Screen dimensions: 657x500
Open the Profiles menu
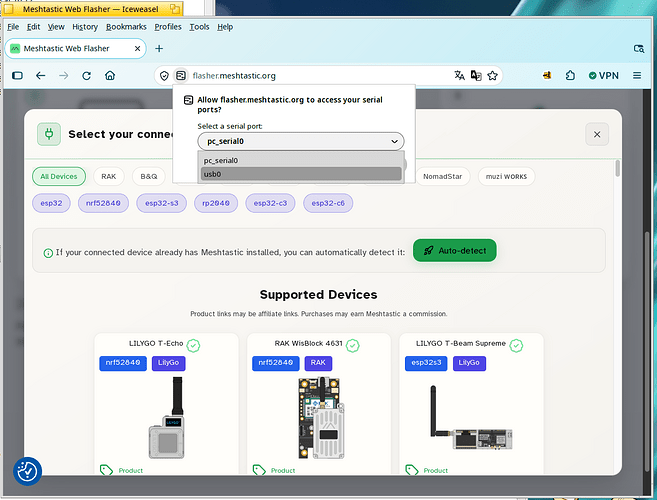(x=168, y=27)
